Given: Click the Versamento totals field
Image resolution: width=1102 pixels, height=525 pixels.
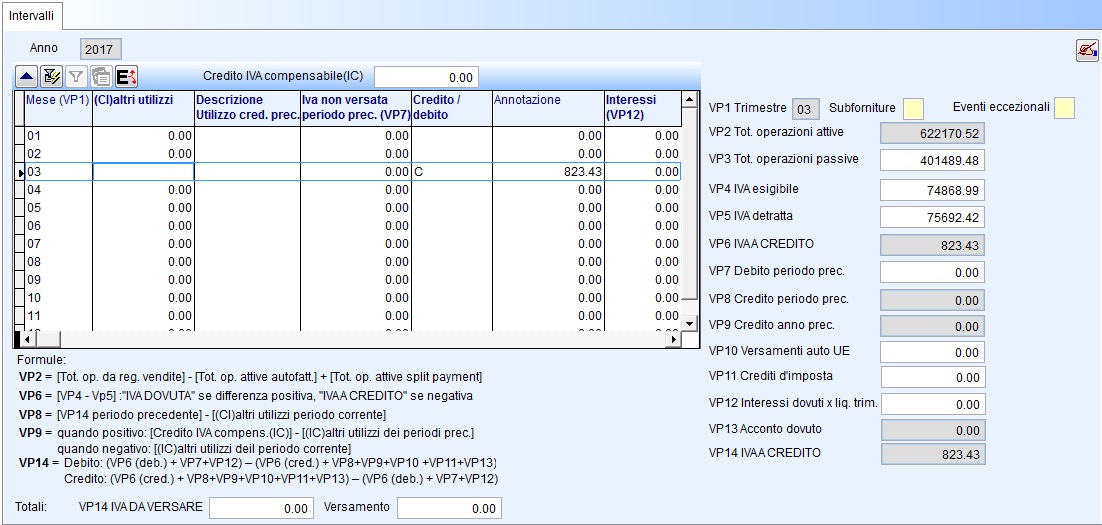Looking at the screenshot, I should click(449, 508).
